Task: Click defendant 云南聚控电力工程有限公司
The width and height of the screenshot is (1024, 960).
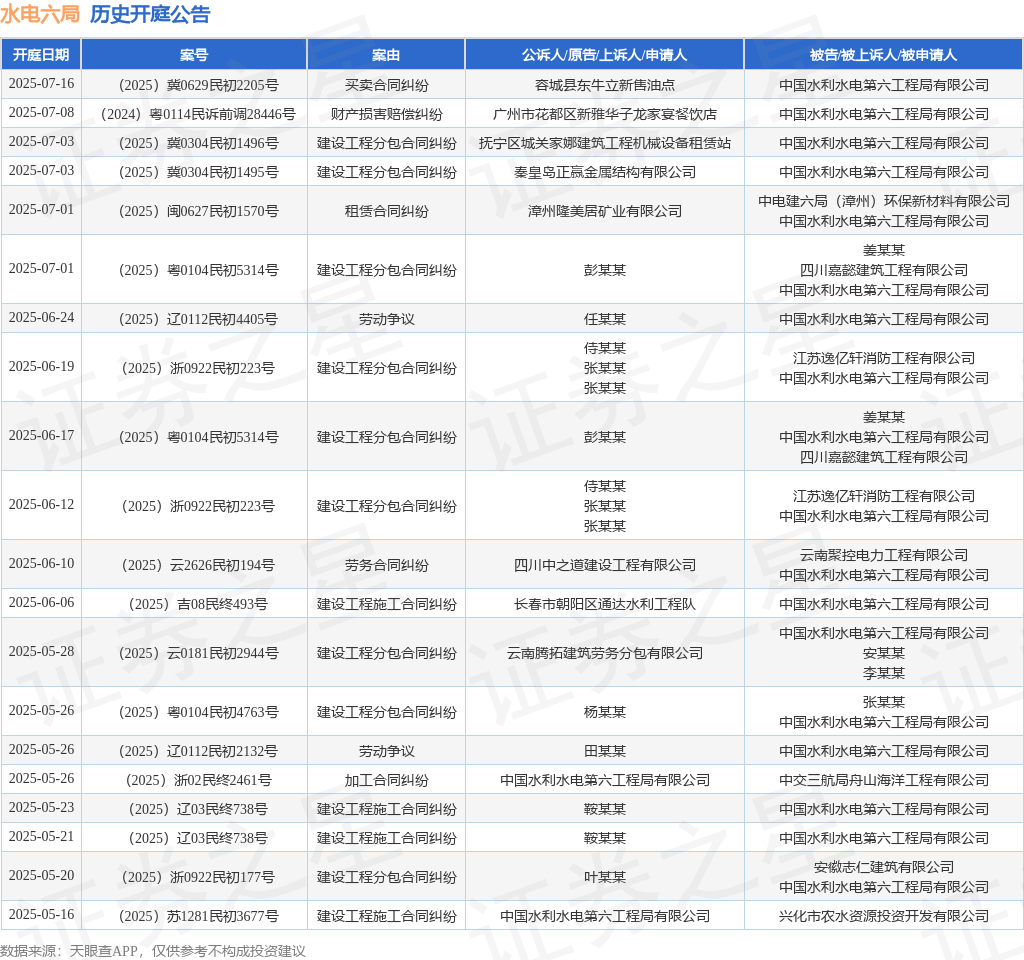Action: point(884,555)
